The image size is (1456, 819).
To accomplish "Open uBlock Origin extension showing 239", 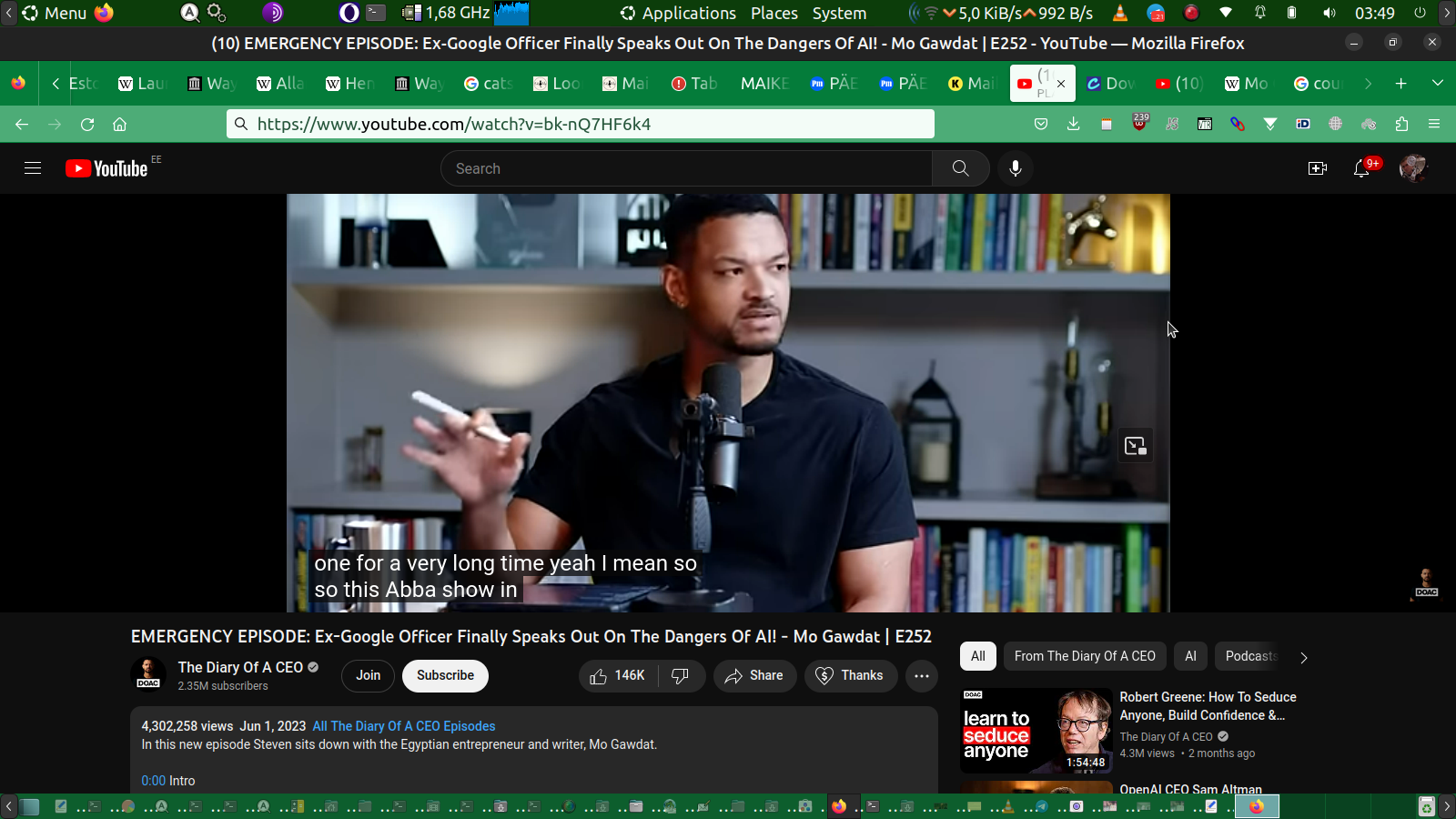I will point(1139,123).
